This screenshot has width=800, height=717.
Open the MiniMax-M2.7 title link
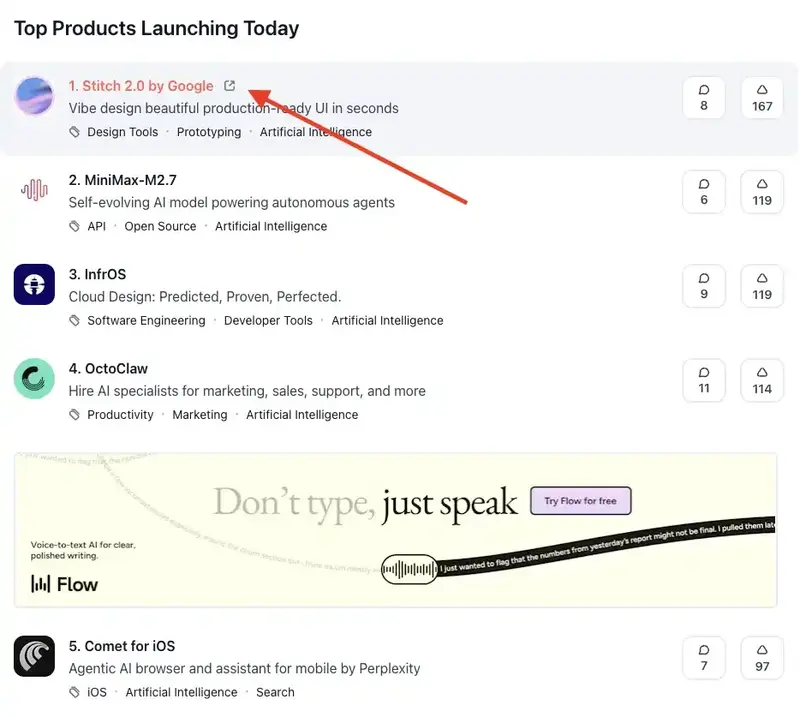point(122,180)
